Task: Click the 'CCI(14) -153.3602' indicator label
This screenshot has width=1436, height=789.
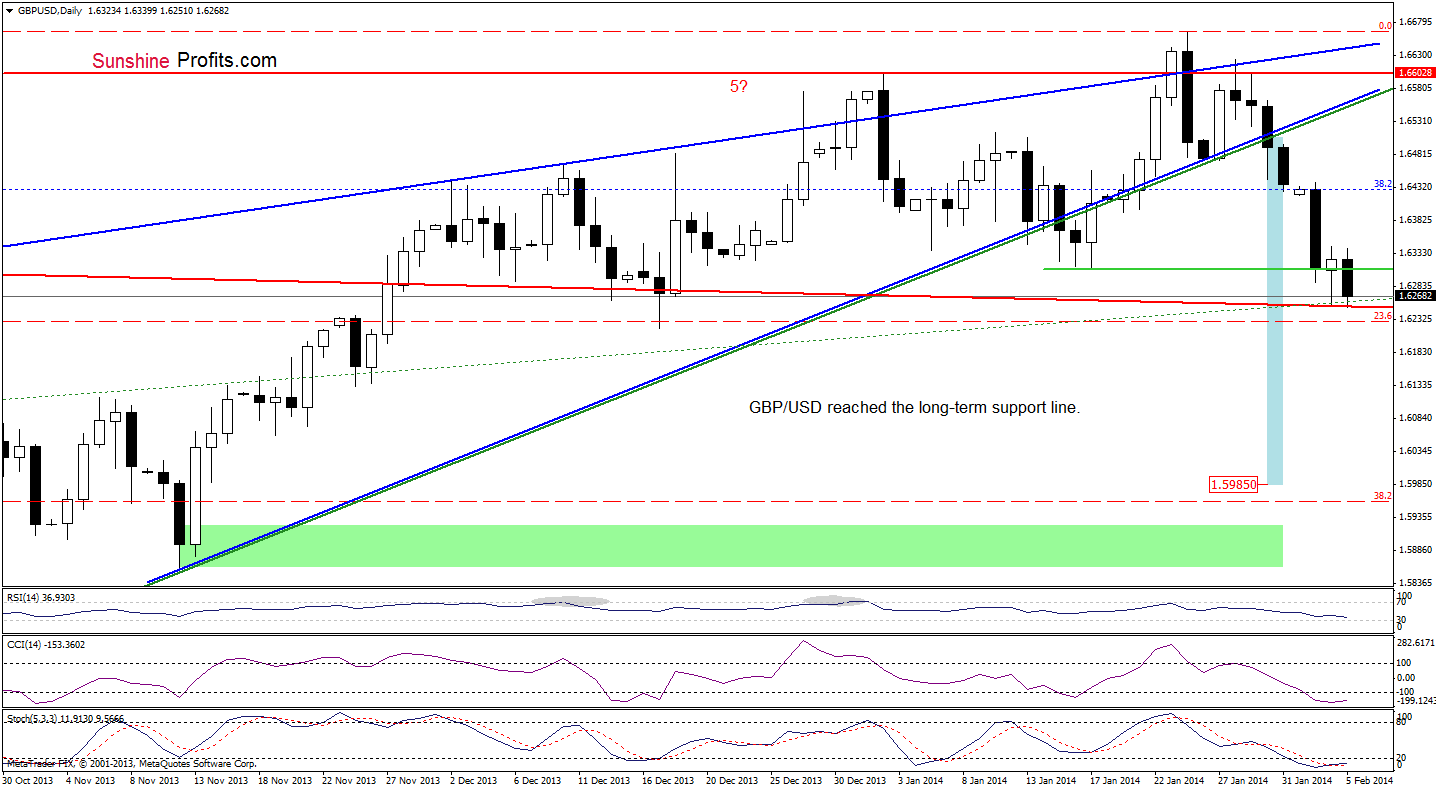Action: click(x=44, y=644)
